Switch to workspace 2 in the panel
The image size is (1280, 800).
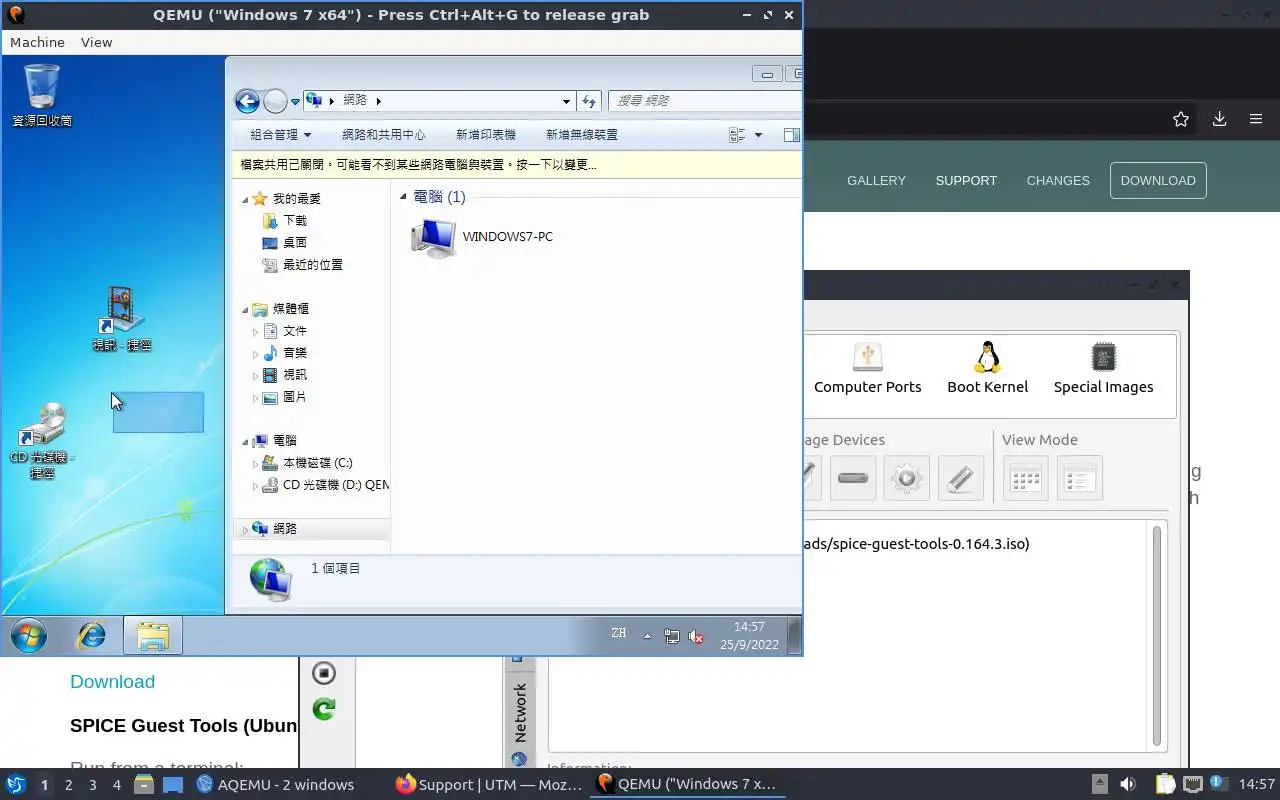[x=68, y=785]
